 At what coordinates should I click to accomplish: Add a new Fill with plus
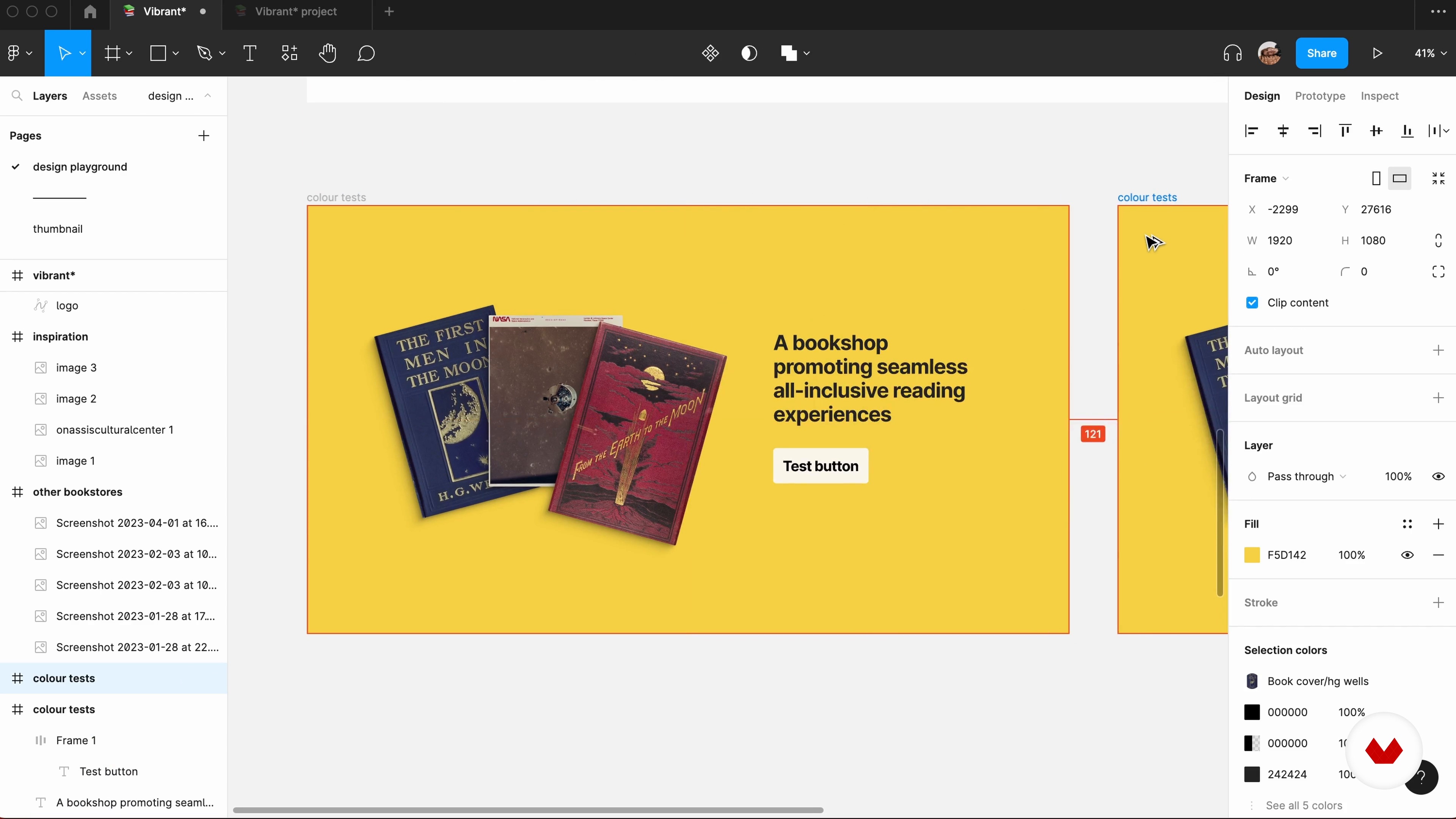1439,524
